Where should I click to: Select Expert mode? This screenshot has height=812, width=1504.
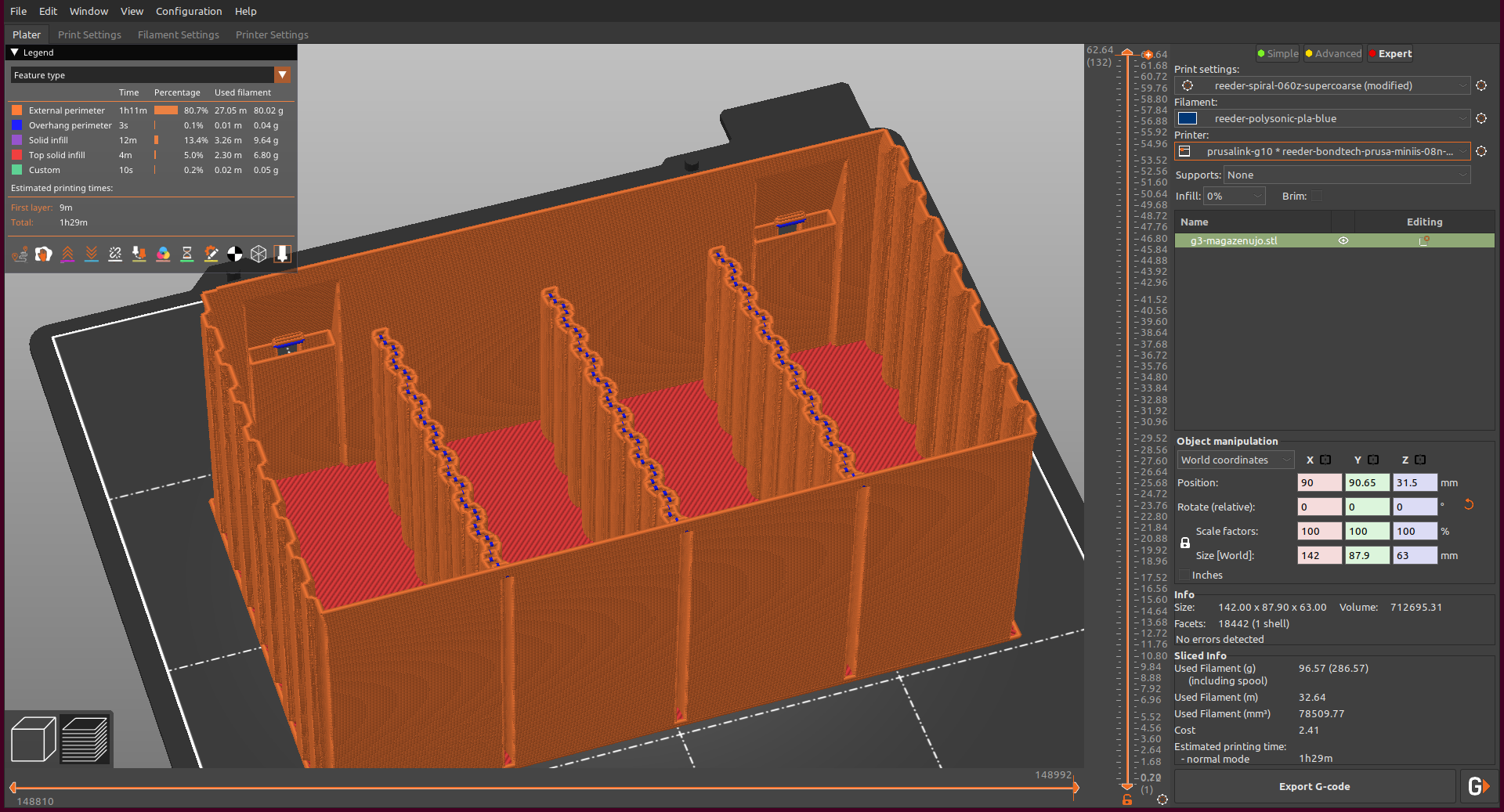1390,53
